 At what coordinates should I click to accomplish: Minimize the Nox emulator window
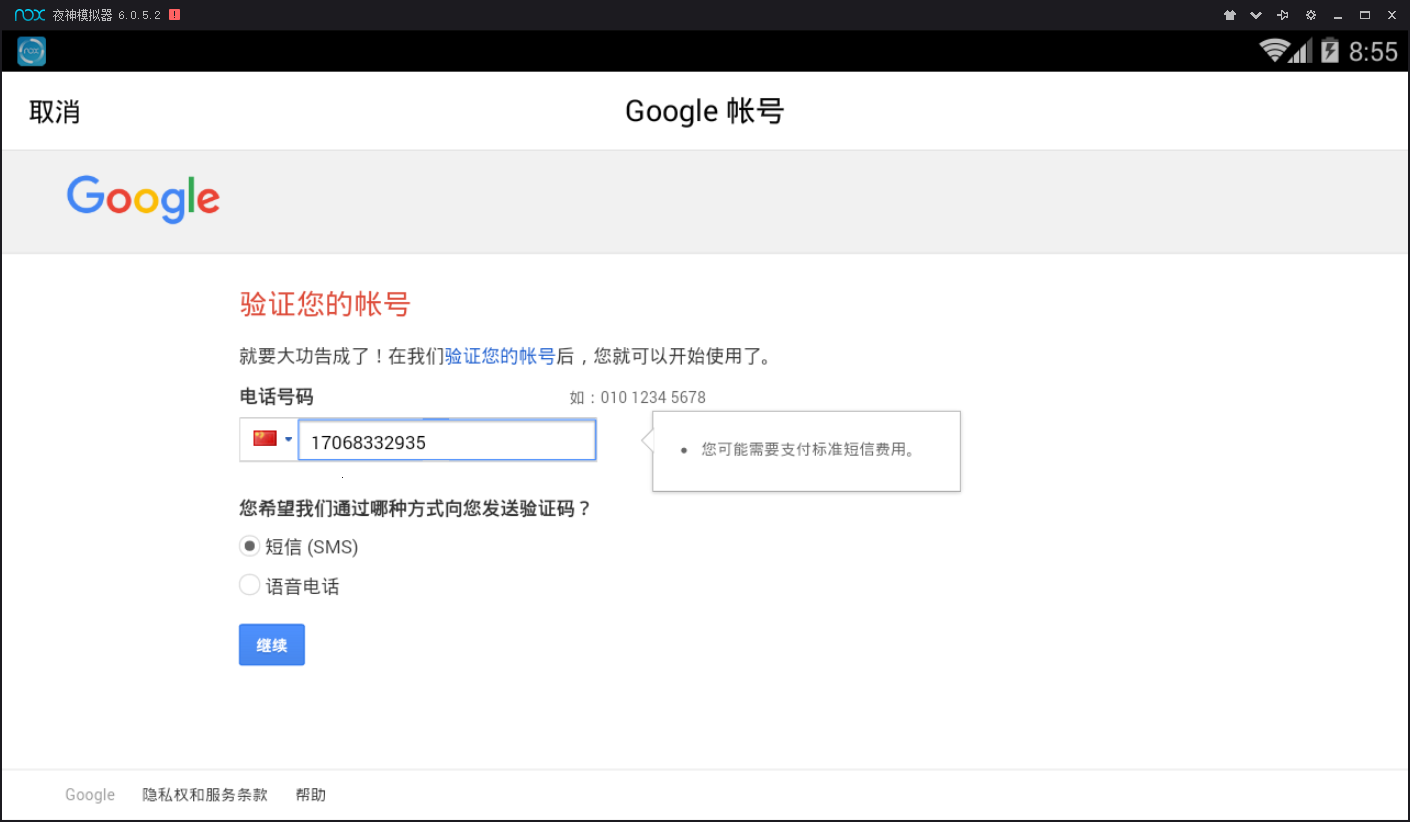(1337, 15)
